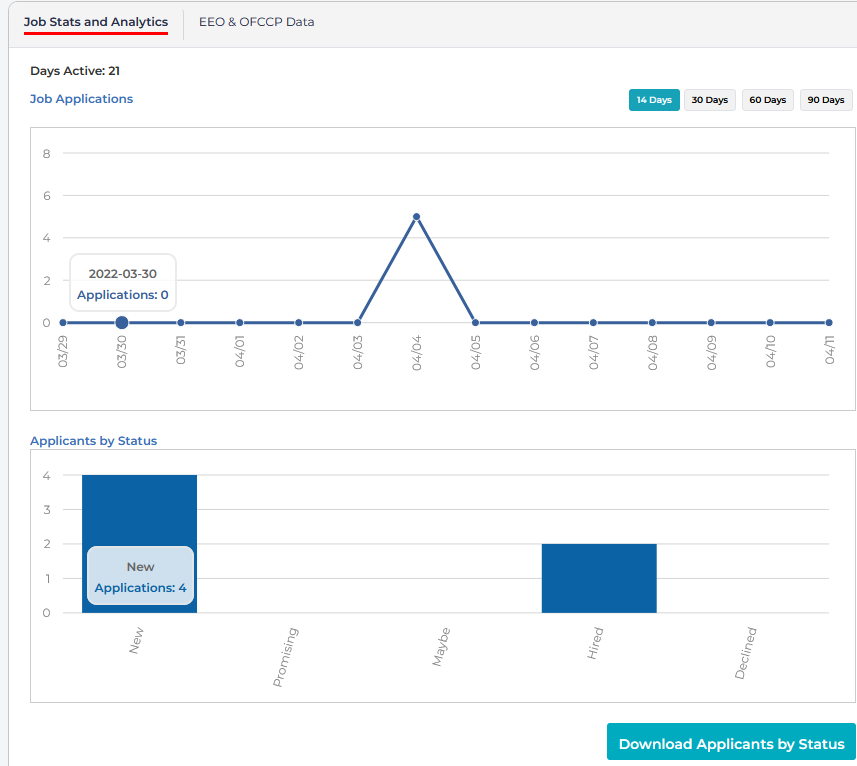This screenshot has height=766, width=857.
Task: Click the 04/08 data point
Action: coord(652,323)
